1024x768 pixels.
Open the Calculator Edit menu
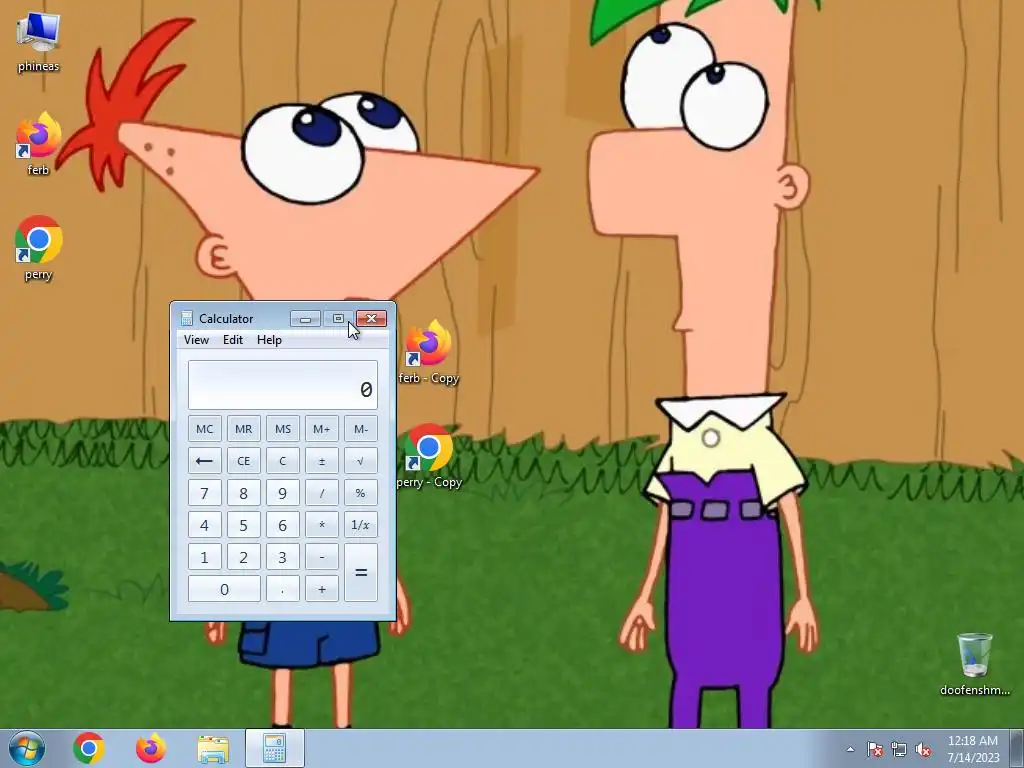point(232,340)
